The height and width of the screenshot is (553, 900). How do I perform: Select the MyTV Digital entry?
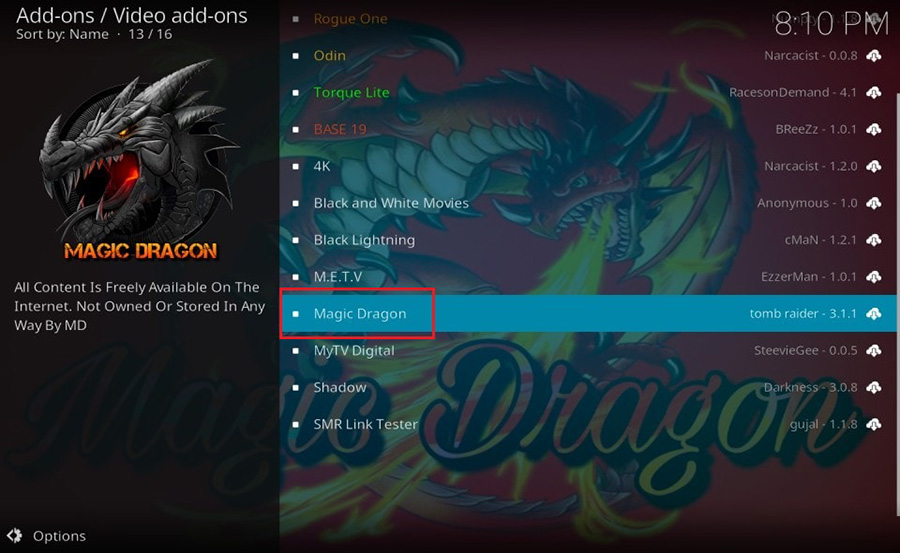coord(588,350)
